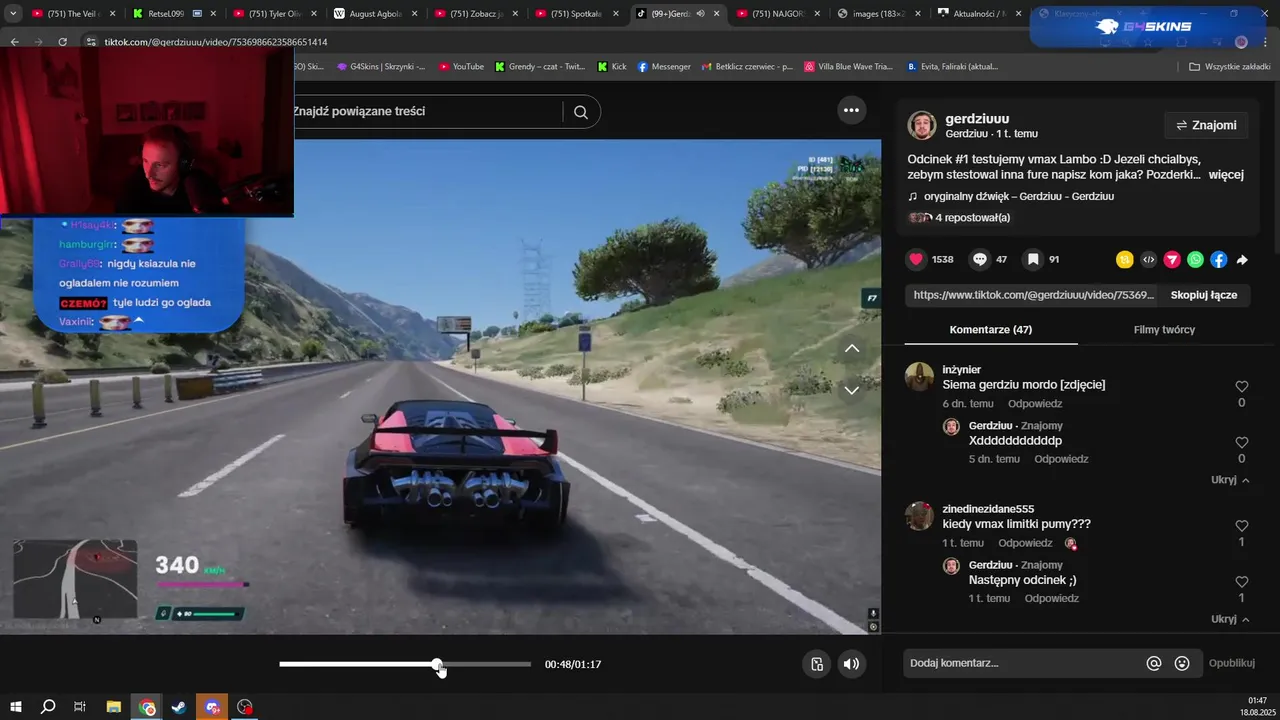Click the Znajomi follow-status button
1280x720 pixels.
(1207, 125)
